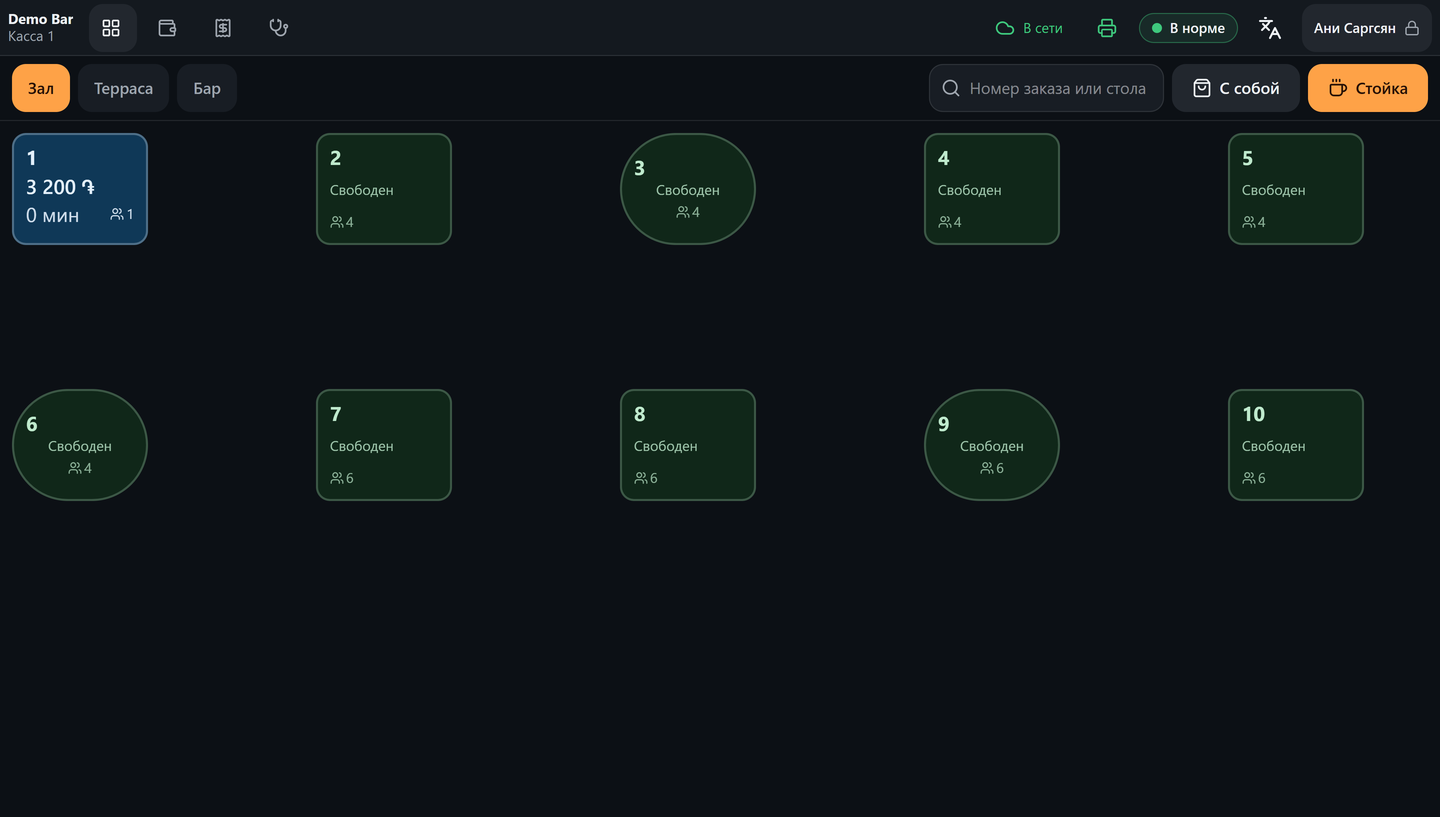Viewport: 1440px width, 817px height.
Task: Select round free table 3
Action: pos(688,189)
